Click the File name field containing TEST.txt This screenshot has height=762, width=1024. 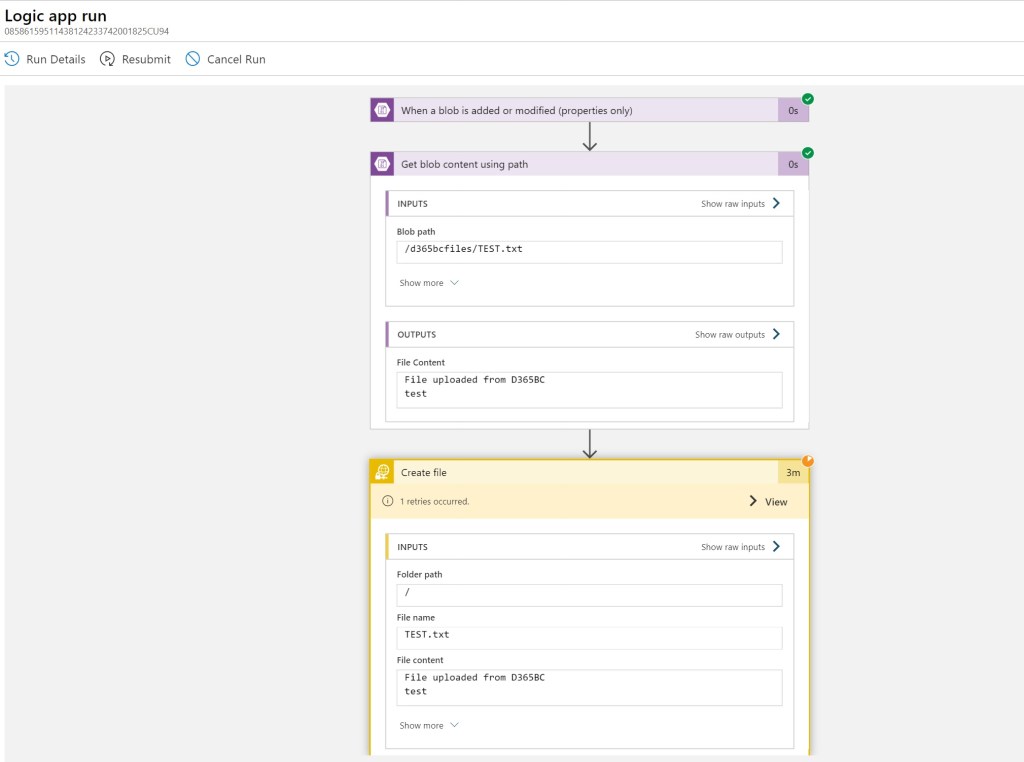(589, 636)
